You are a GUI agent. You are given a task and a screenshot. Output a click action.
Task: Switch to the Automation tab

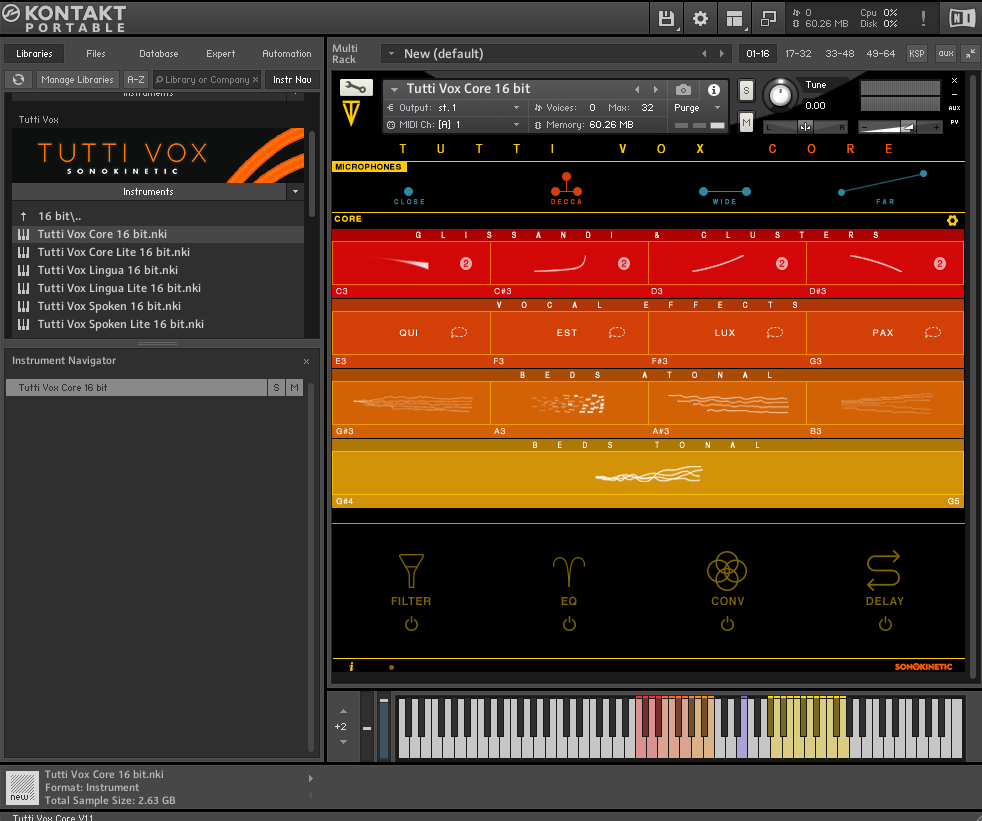click(x=287, y=54)
